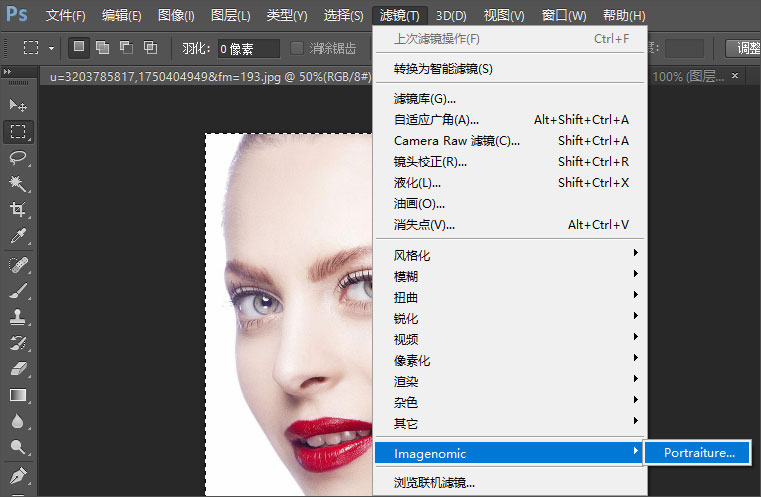Open 滤镜库(G)... filter gallery

pos(510,99)
